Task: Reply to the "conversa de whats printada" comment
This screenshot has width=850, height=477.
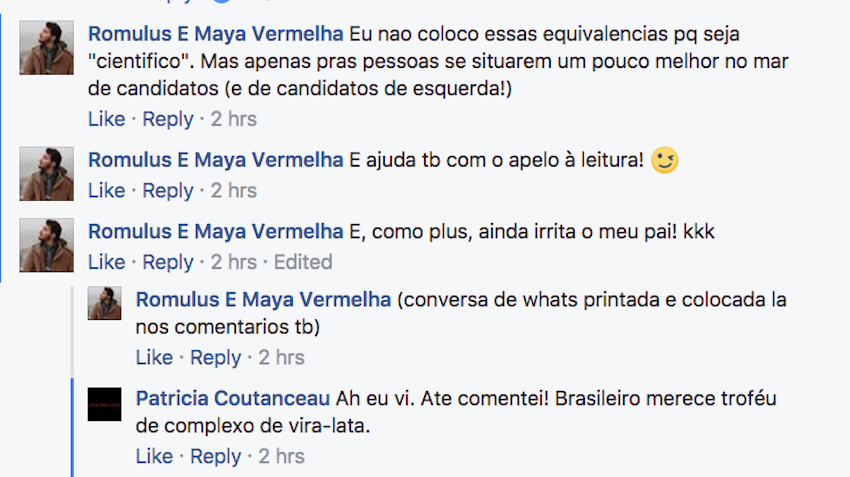Action: point(215,357)
